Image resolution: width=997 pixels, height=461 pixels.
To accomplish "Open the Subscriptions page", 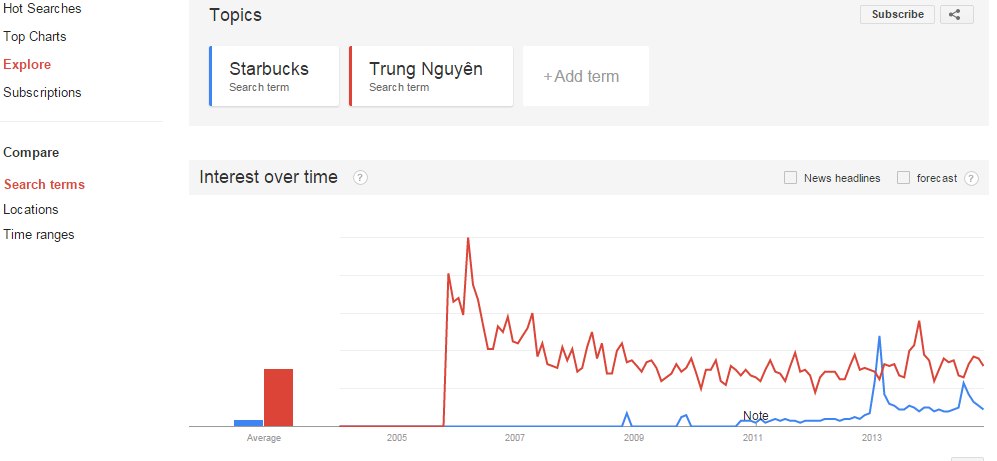I will click(x=42, y=92).
